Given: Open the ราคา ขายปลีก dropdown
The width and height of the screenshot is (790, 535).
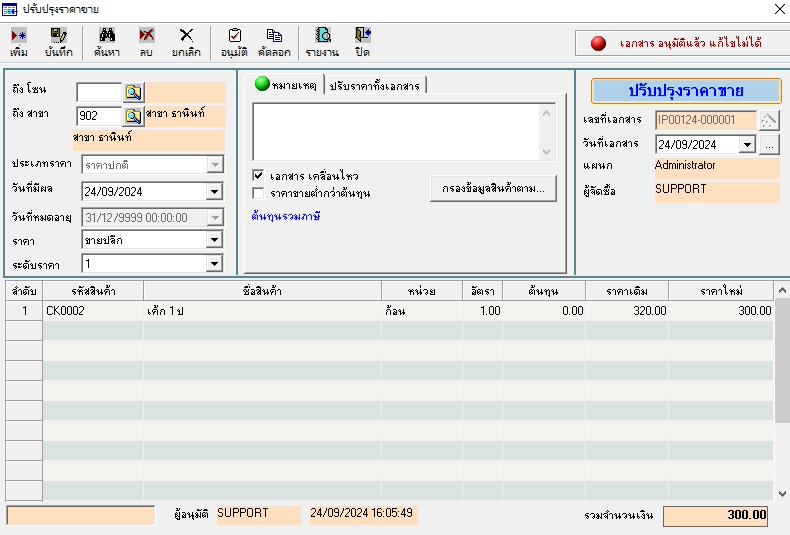Looking at the screenshot, I should (214, 240).
